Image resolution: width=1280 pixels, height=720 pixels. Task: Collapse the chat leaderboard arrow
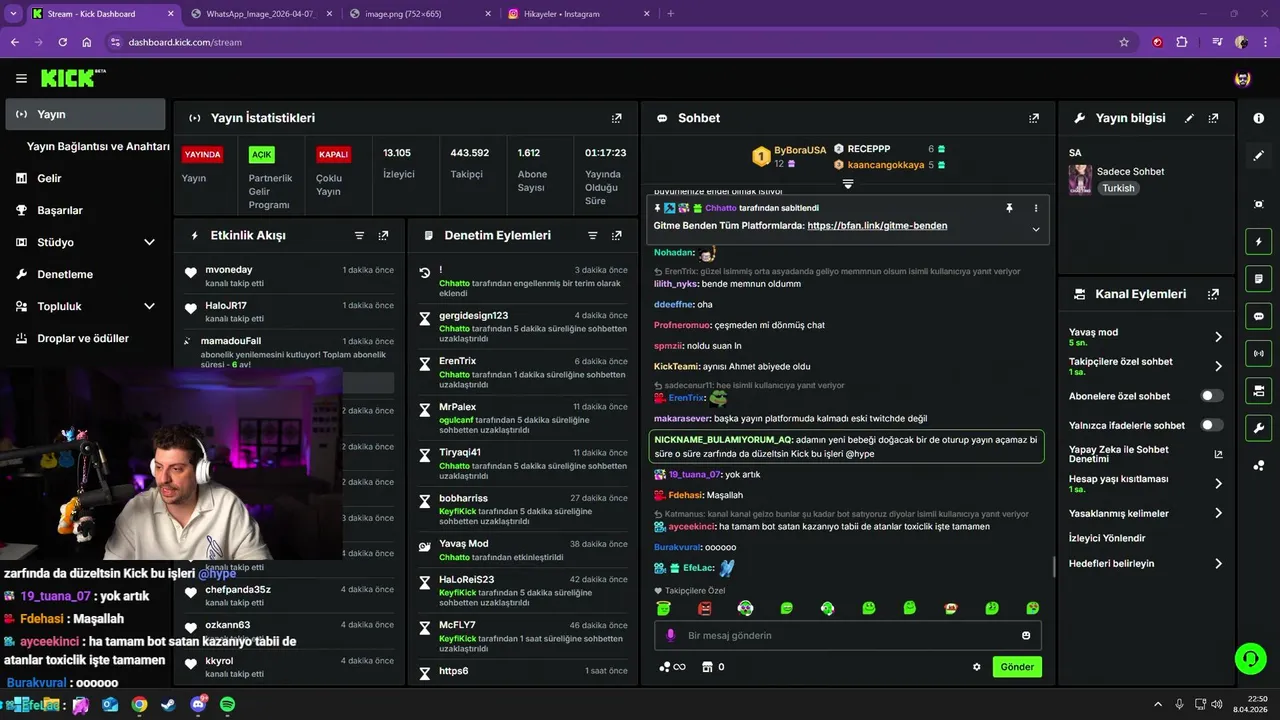click(x=848, y=184)
